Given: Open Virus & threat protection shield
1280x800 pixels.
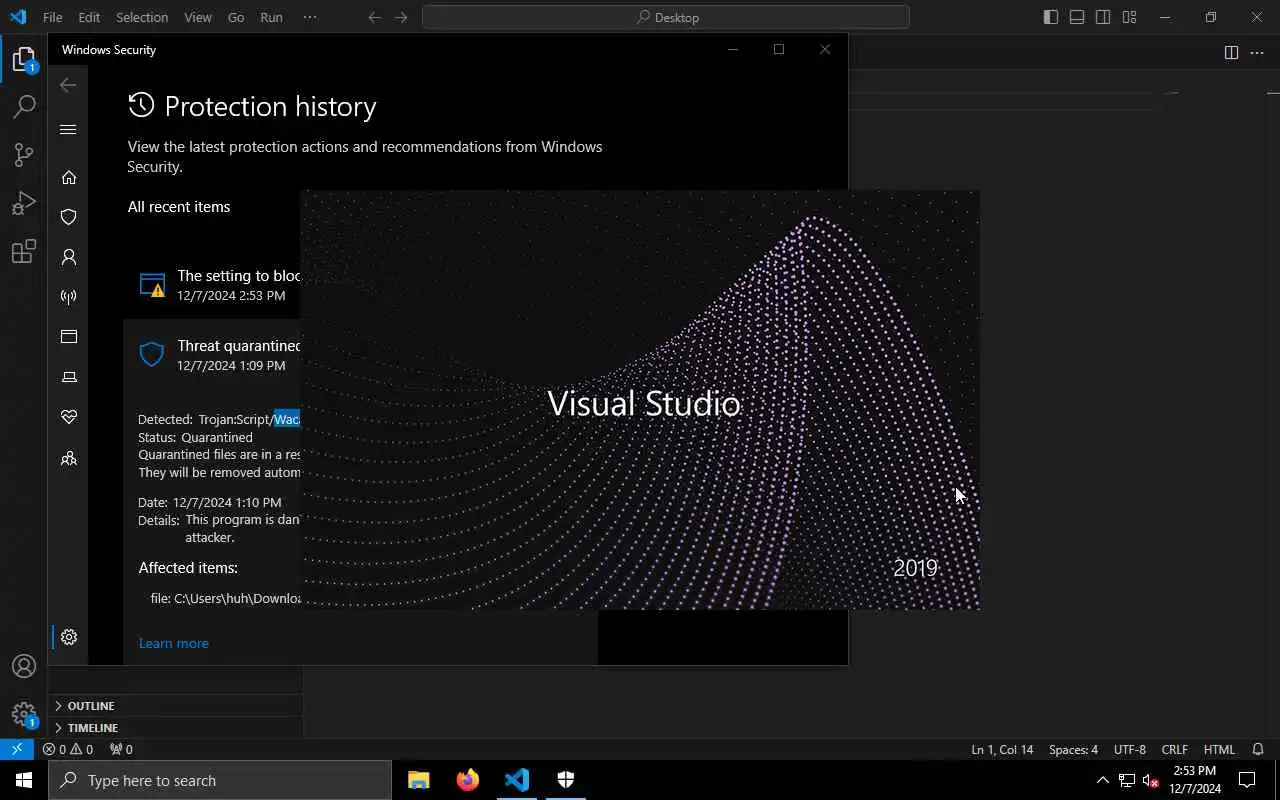Looking at the screenshot, I should (69, 217).
